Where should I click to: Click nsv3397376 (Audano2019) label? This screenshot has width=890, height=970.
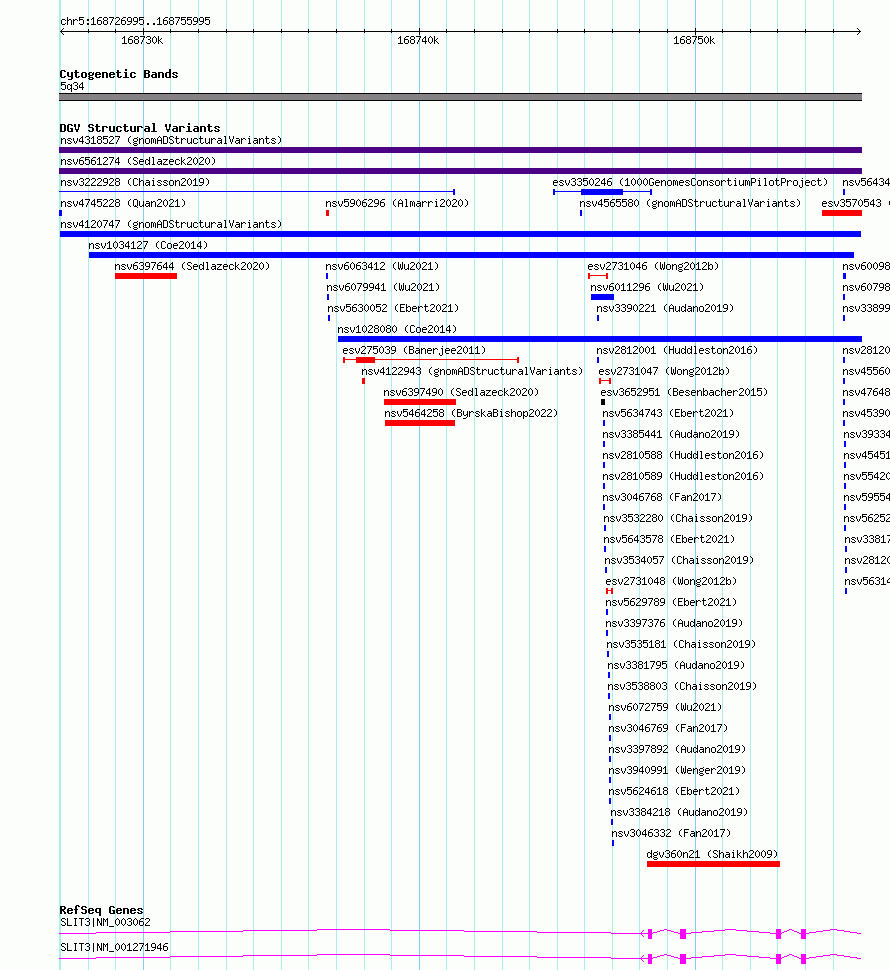[674, 624]
